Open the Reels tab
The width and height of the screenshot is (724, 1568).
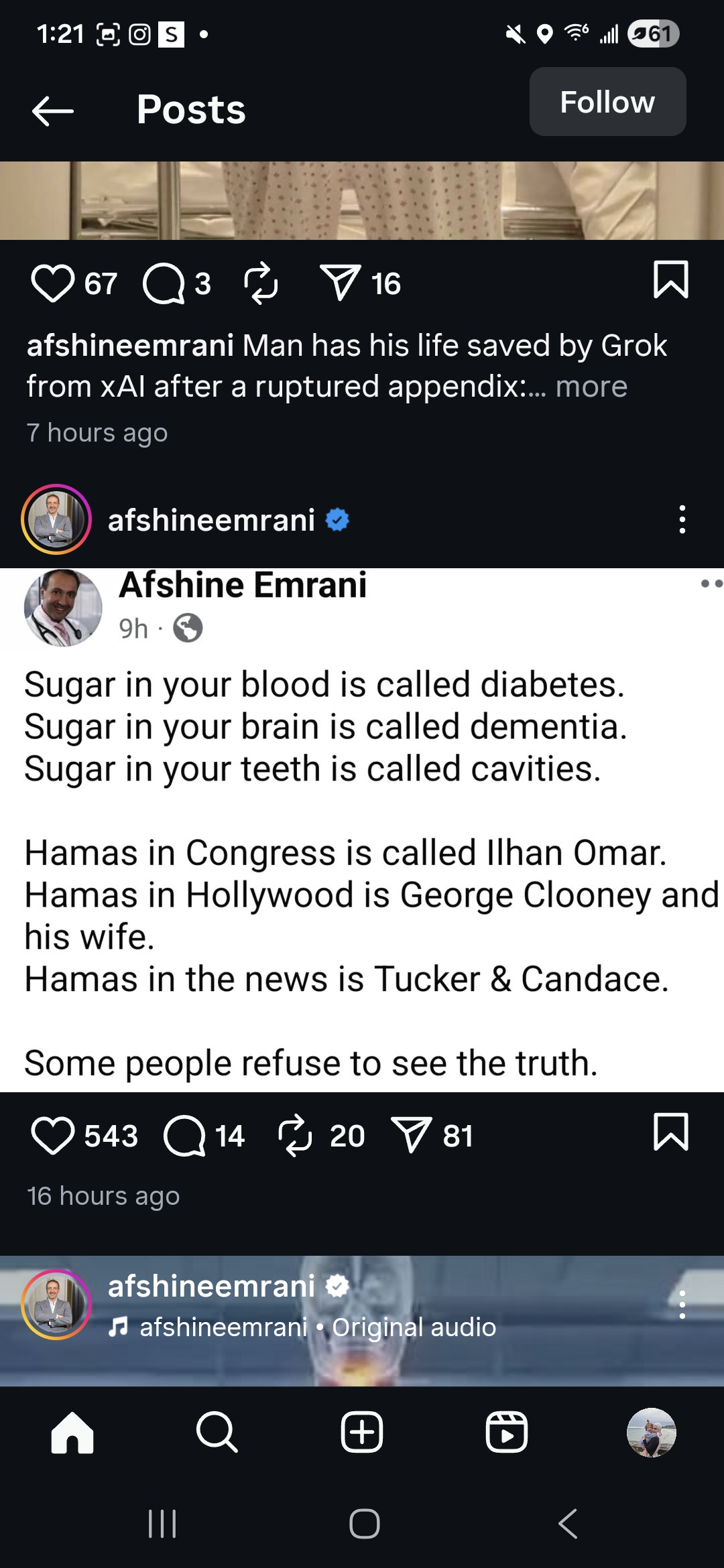pyautogui.click(x=507, y=1433)
